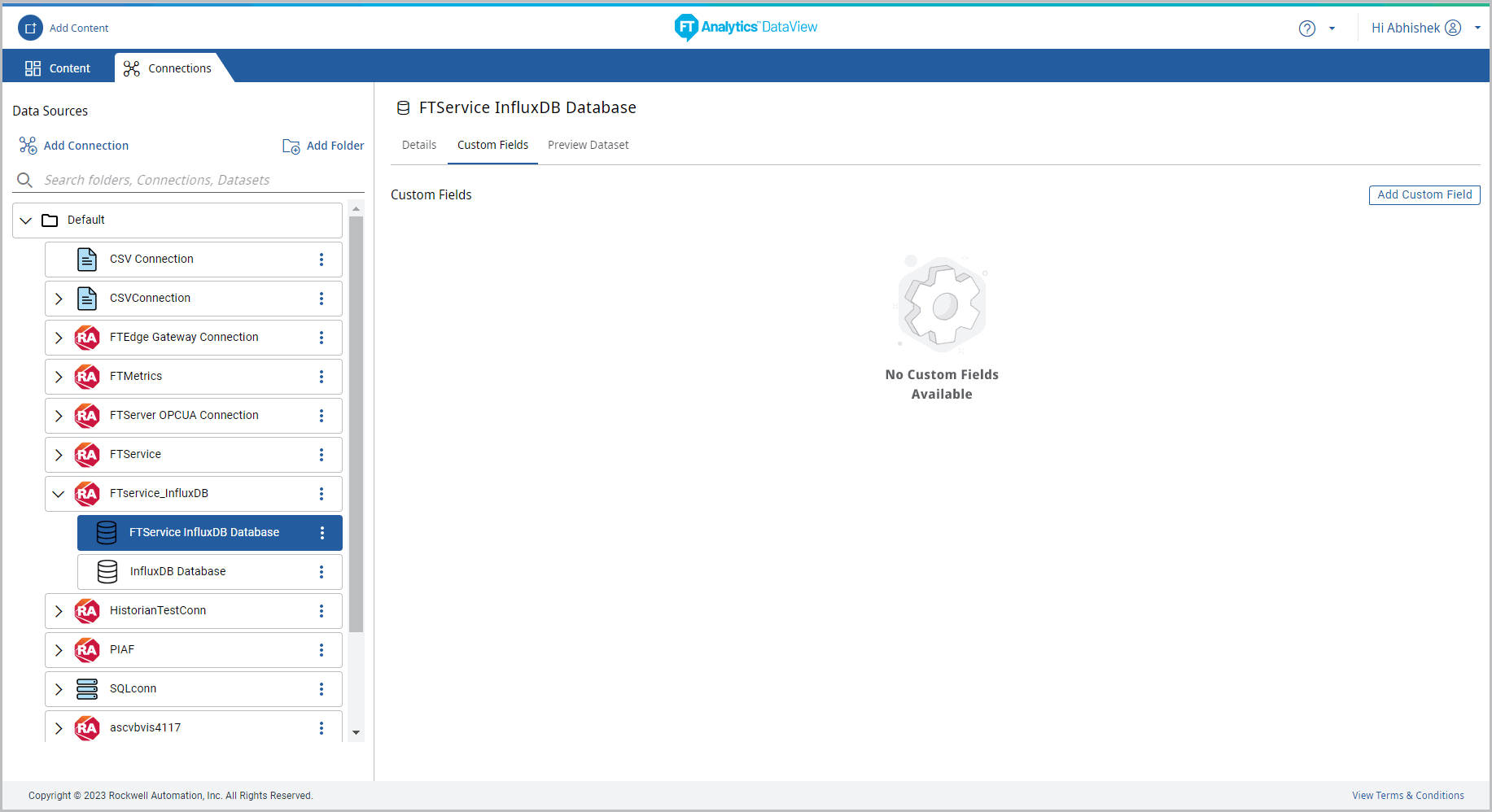Collapse the Default folder

pos(26,220)
